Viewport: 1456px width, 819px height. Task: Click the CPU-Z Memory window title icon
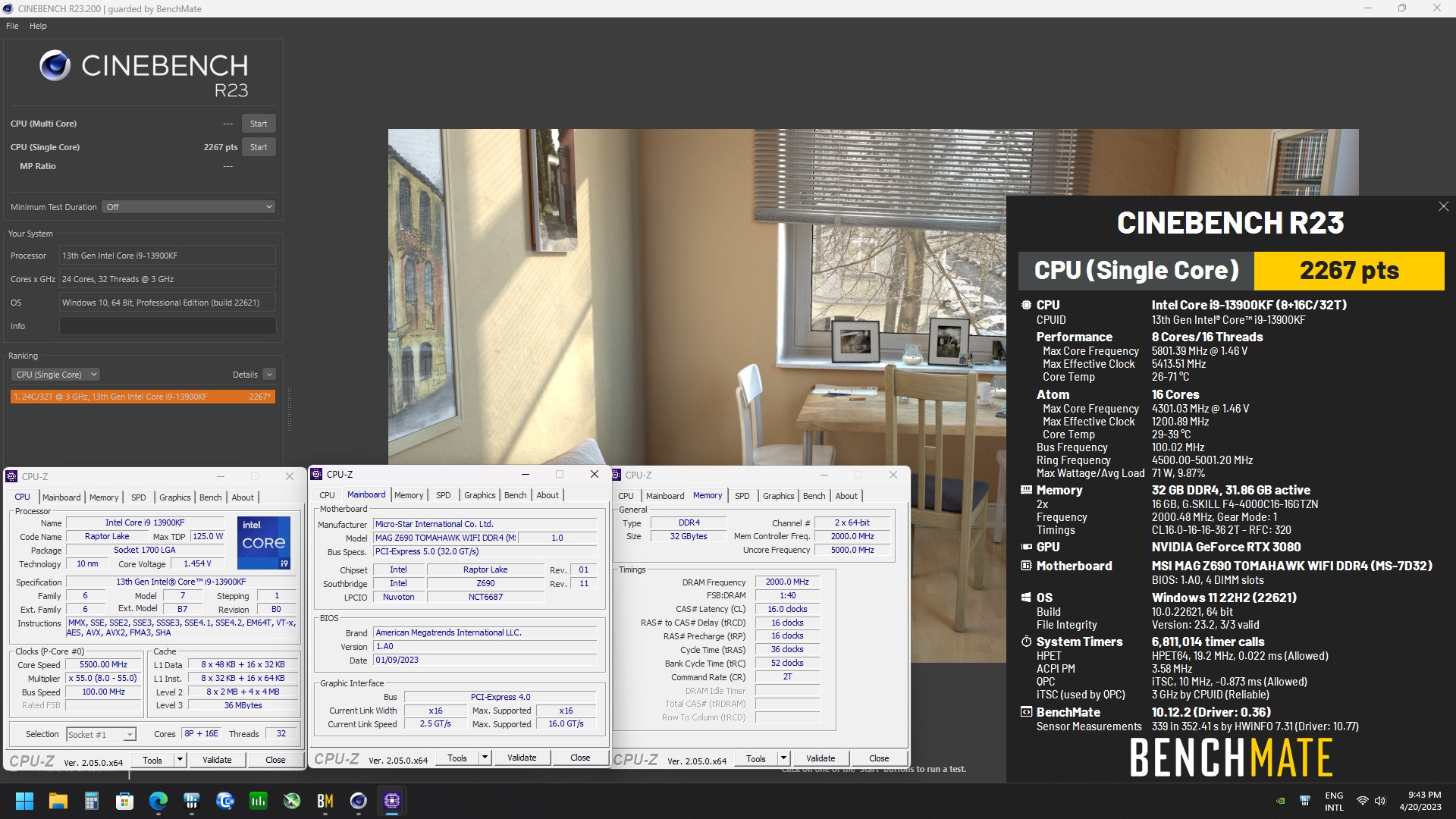pyautogui.click(x=616, y=475)
